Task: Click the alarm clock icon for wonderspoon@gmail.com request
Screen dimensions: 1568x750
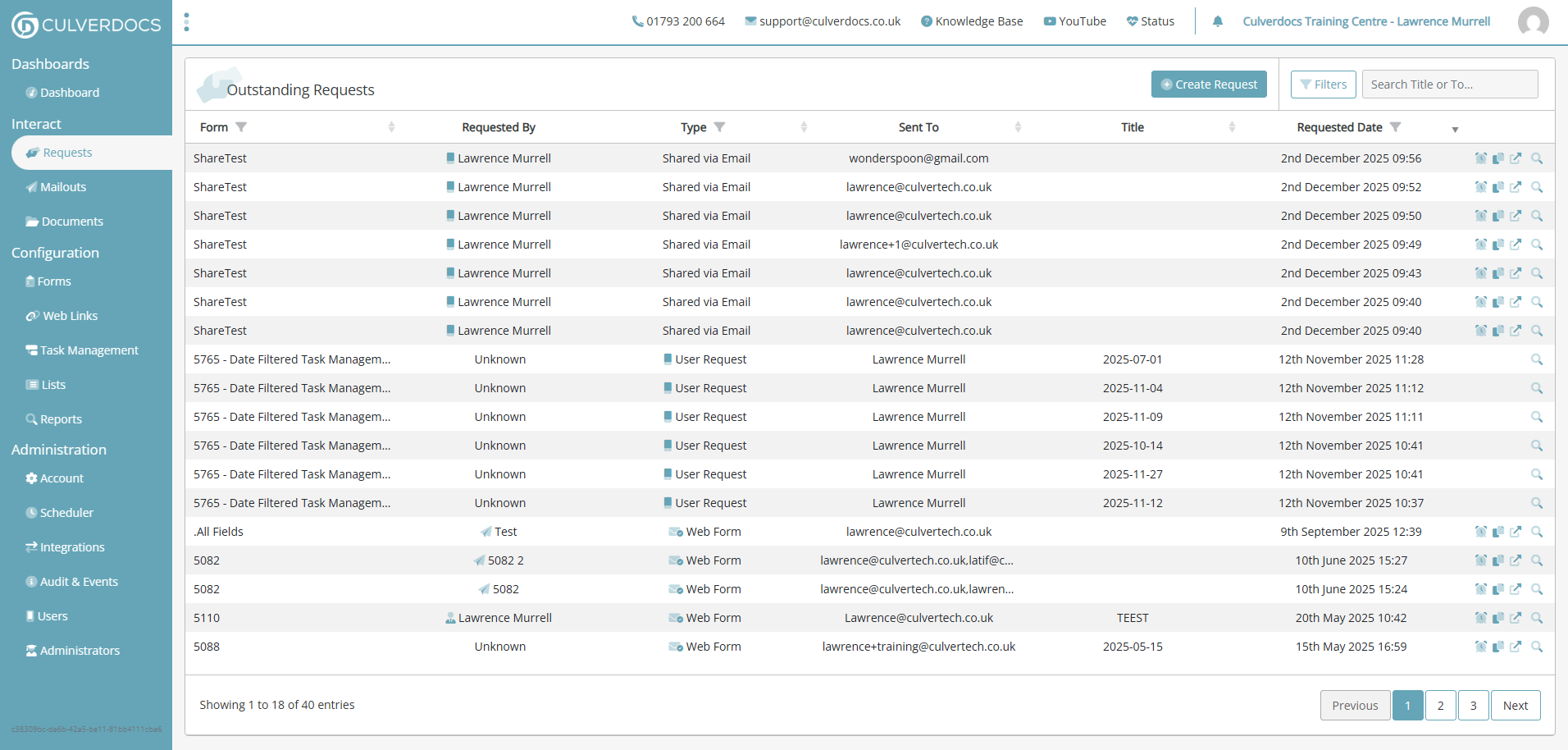Action: tap(1480, 158)
